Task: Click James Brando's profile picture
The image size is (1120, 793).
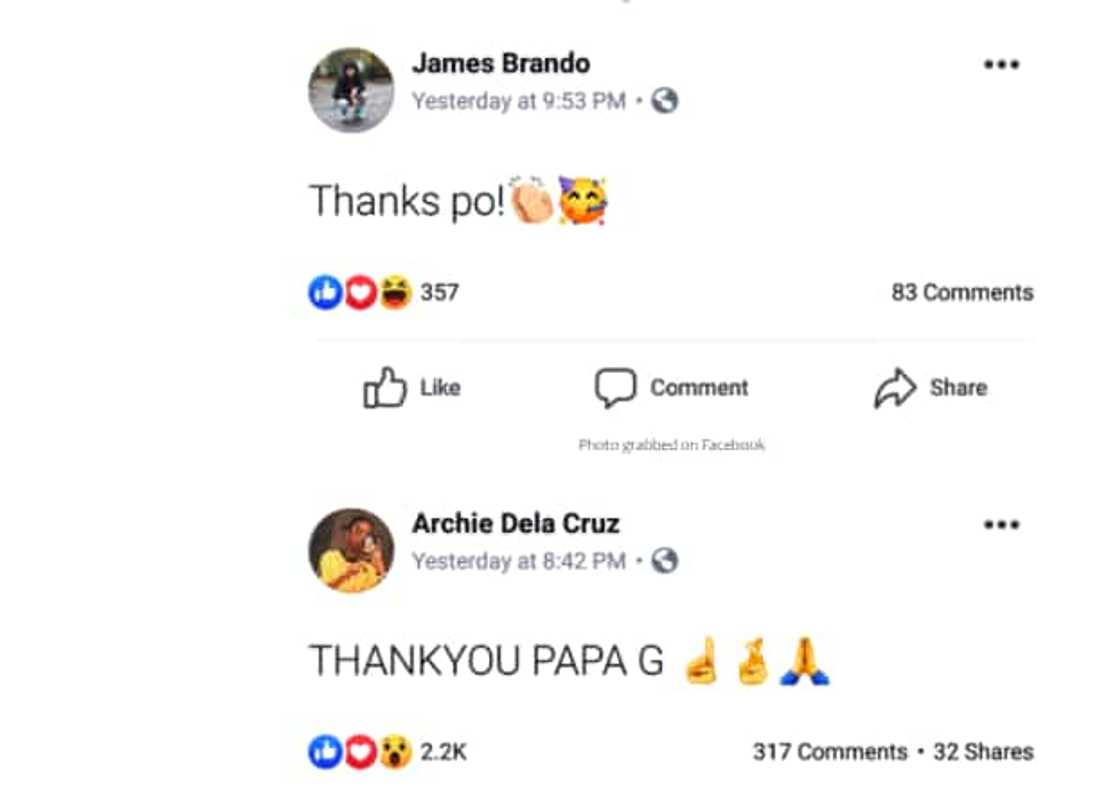Action: pyautogui.click(x=351, y=90)
